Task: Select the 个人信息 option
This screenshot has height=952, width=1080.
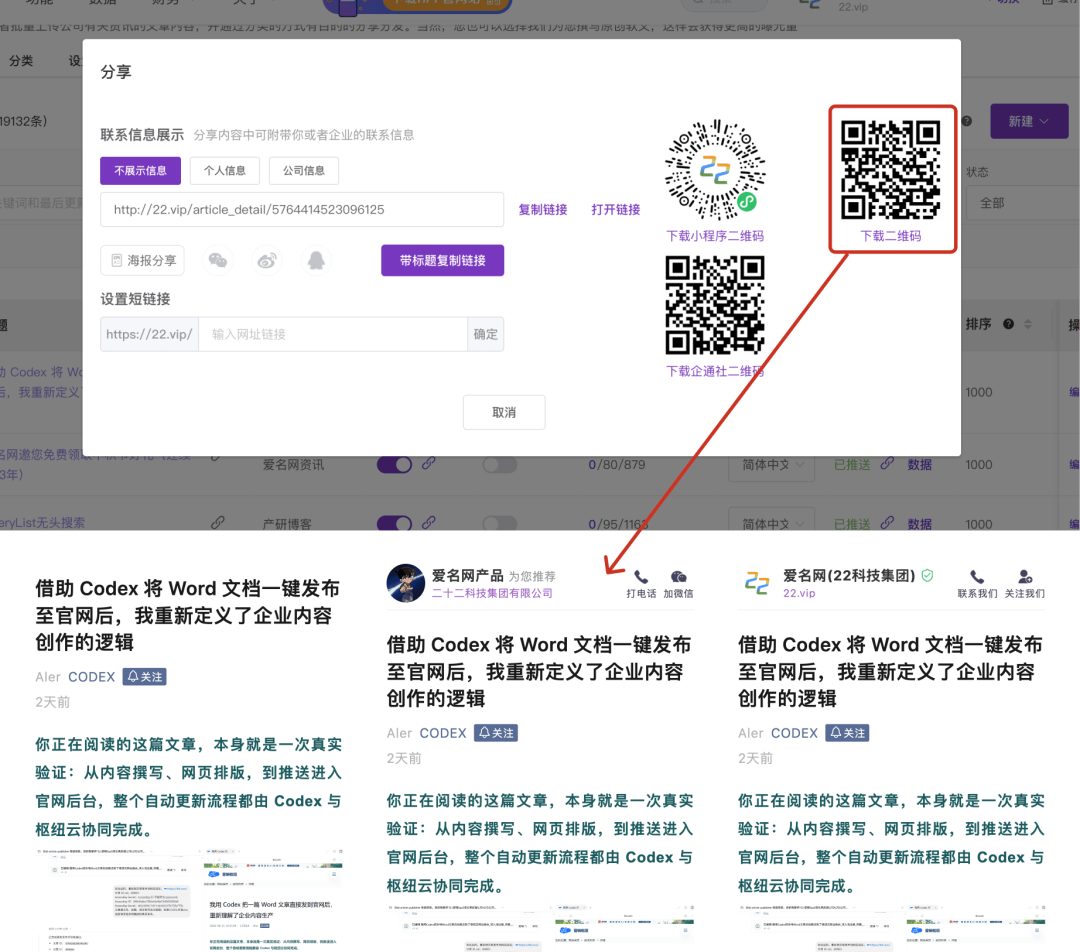Action: coord(225,171)
